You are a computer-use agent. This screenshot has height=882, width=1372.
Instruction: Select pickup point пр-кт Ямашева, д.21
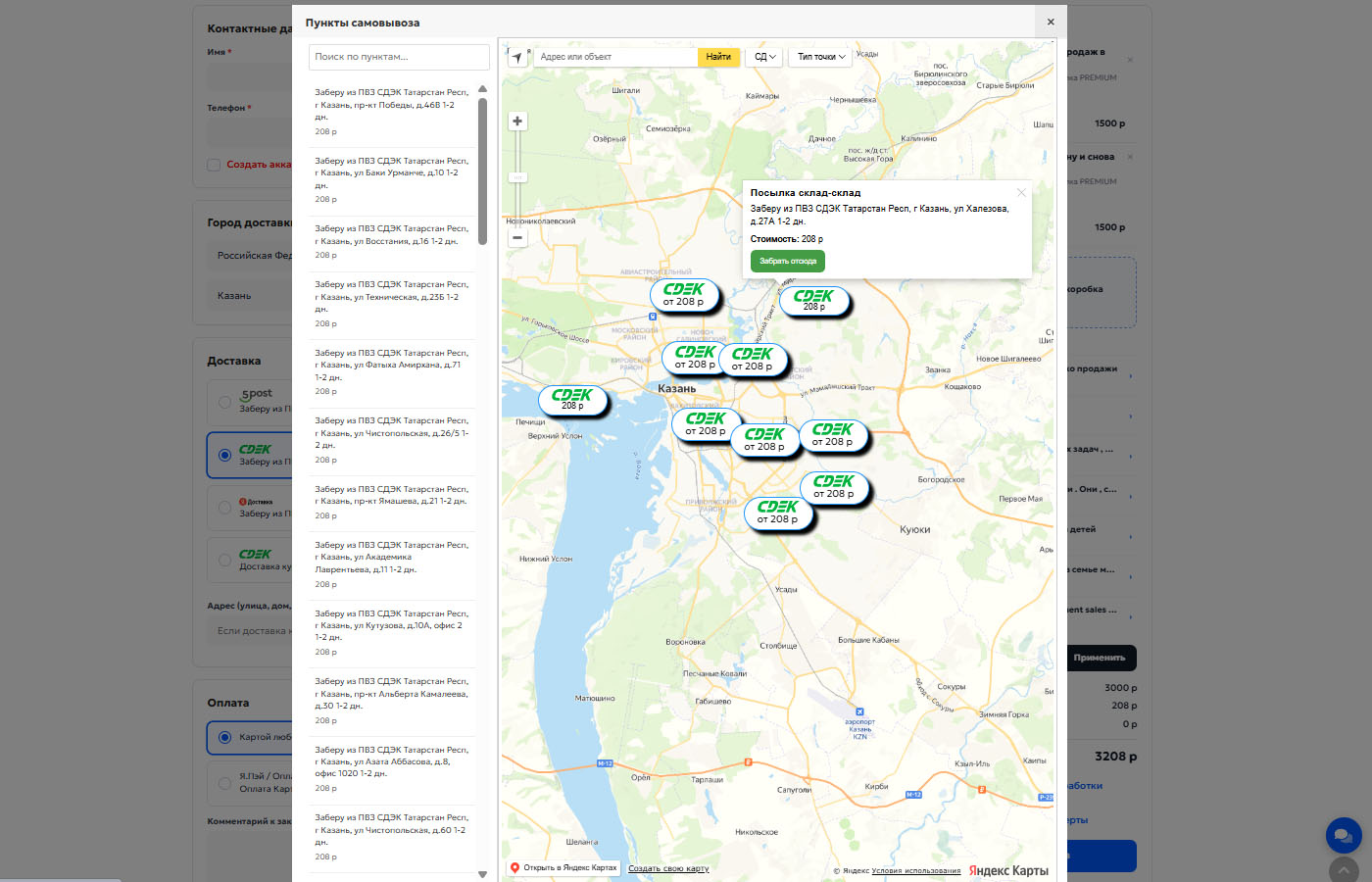392,502
